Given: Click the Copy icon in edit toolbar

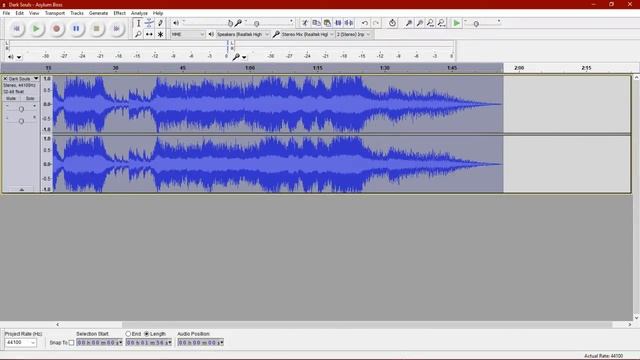Looking at the screenshot, I should (x=316, y=23).
